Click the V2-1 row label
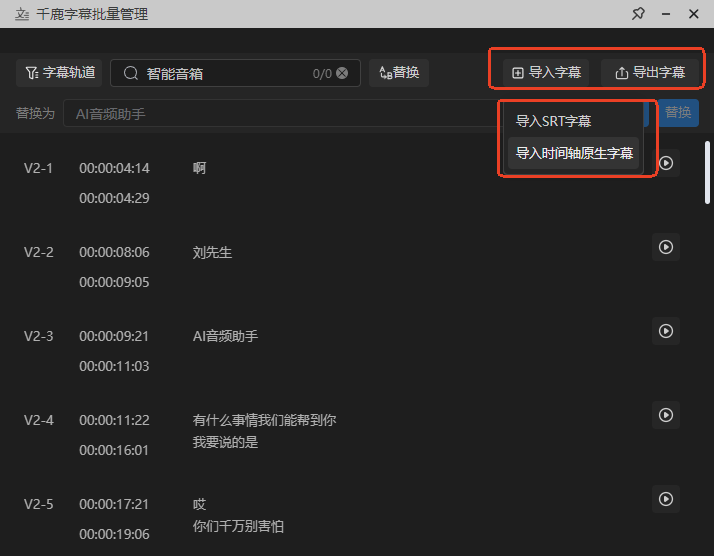714x556 pixels. [x=38, y=168]
